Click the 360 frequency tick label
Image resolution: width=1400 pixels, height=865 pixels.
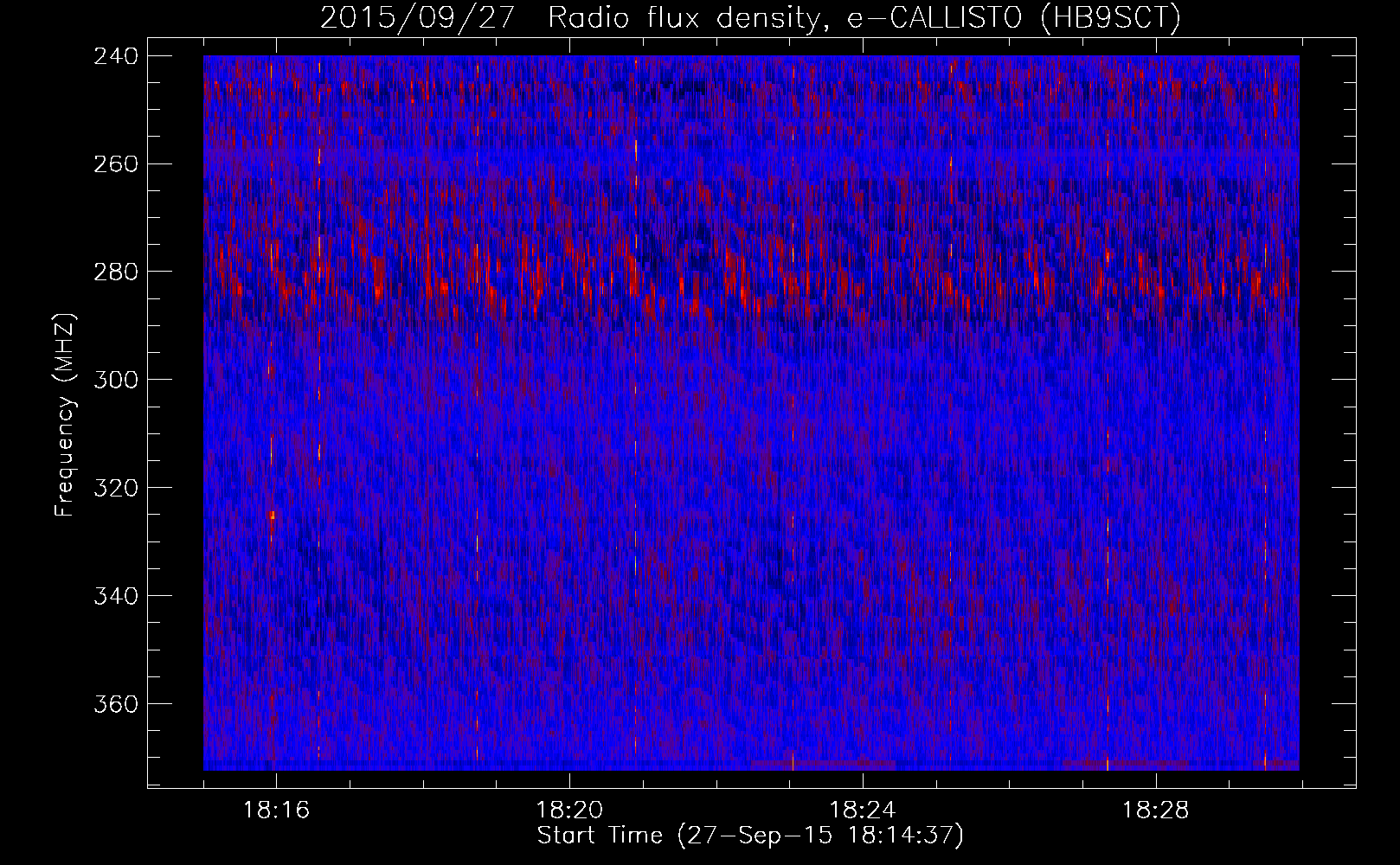point(115,705)
